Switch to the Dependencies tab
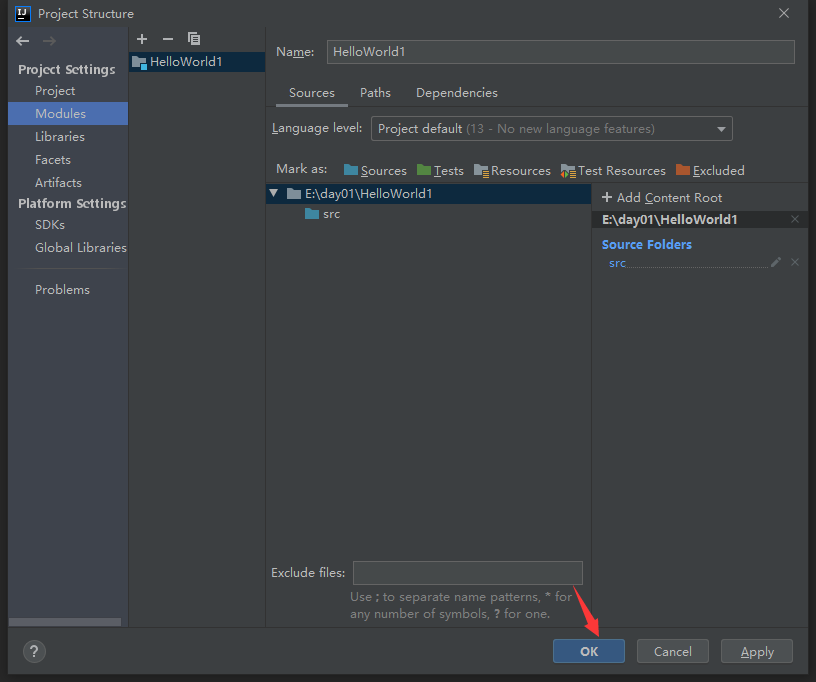816x682 pixels. [x=456, y=93]
